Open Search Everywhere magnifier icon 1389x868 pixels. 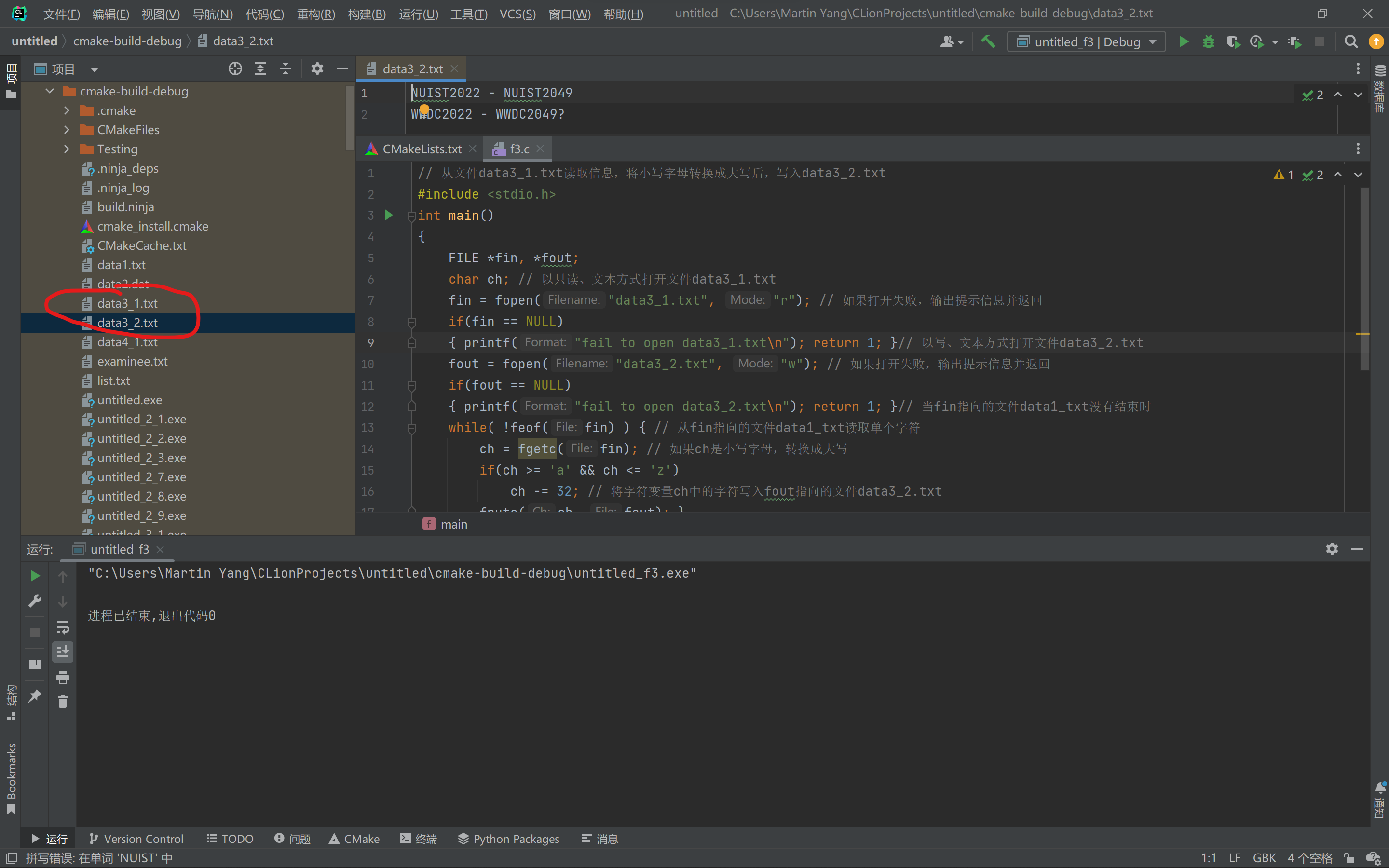(x=1350, y=42)
